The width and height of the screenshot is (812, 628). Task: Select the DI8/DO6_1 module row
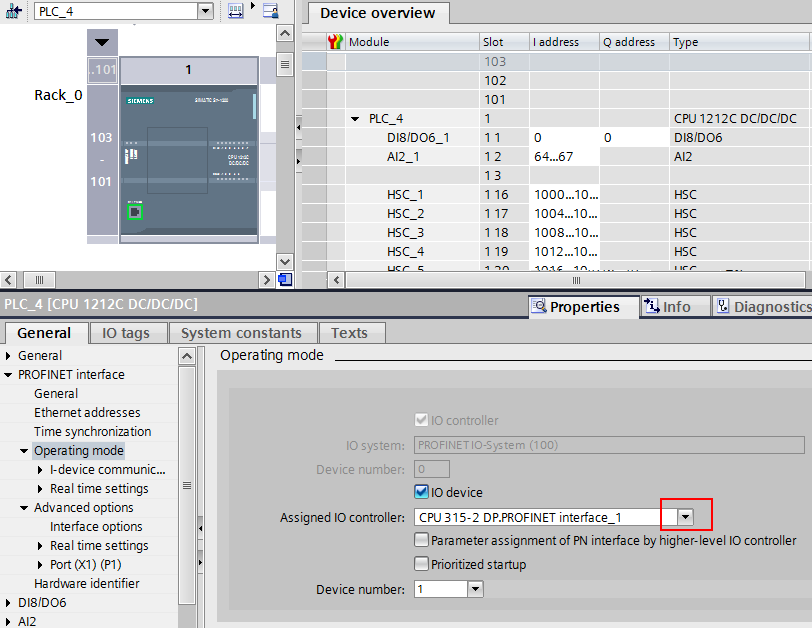coord(556,138)
